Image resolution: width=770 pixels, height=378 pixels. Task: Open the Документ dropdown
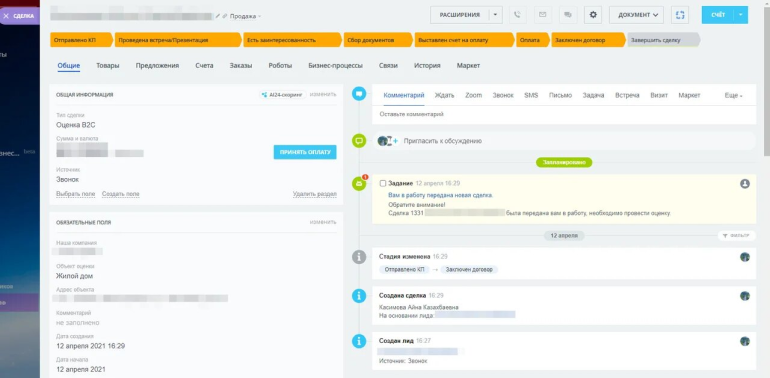pos(636,15)
